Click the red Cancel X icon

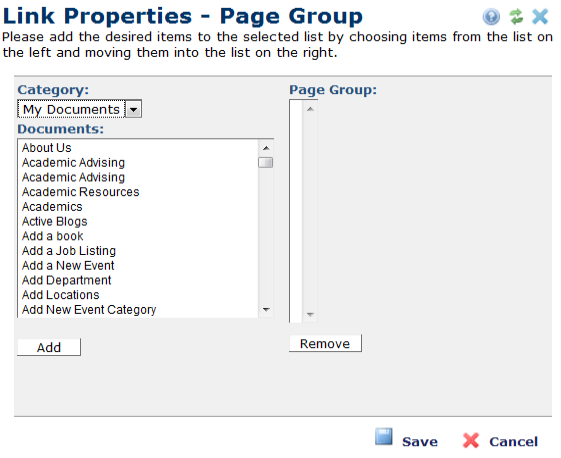click(x=470, y=440)
